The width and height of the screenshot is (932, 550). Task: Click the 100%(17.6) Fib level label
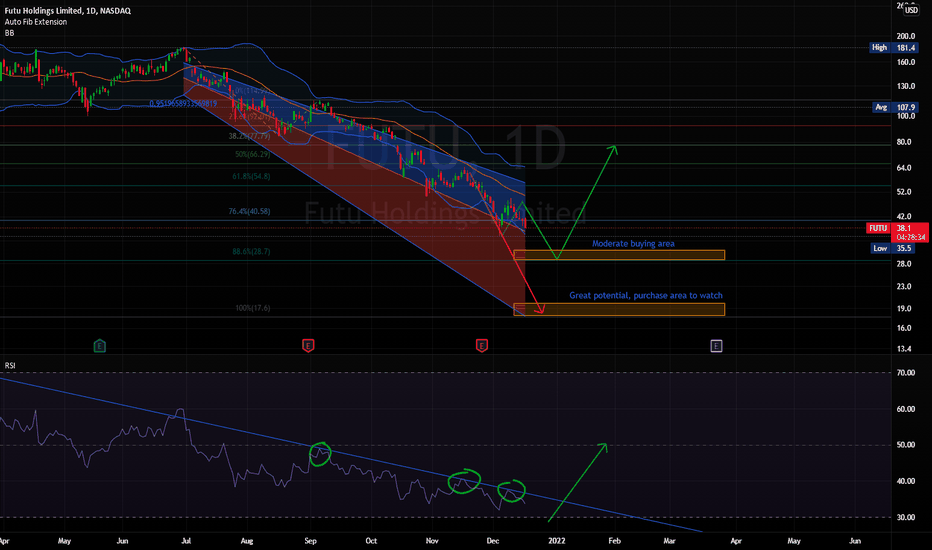pyautogui.click(x=253, y=308)
